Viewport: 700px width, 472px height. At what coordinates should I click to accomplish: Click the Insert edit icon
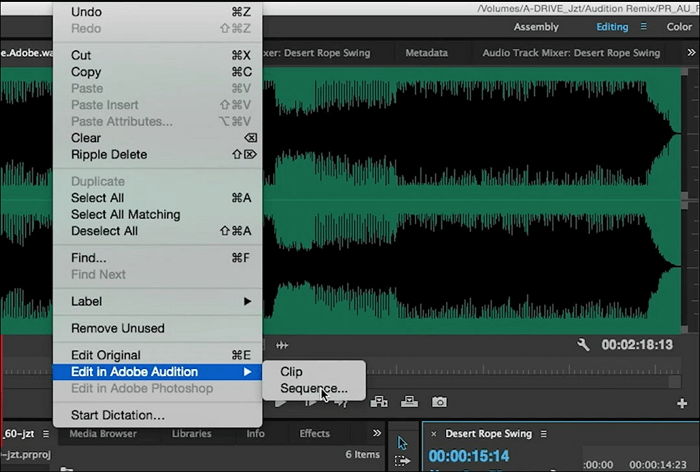(x=379, y=402)
